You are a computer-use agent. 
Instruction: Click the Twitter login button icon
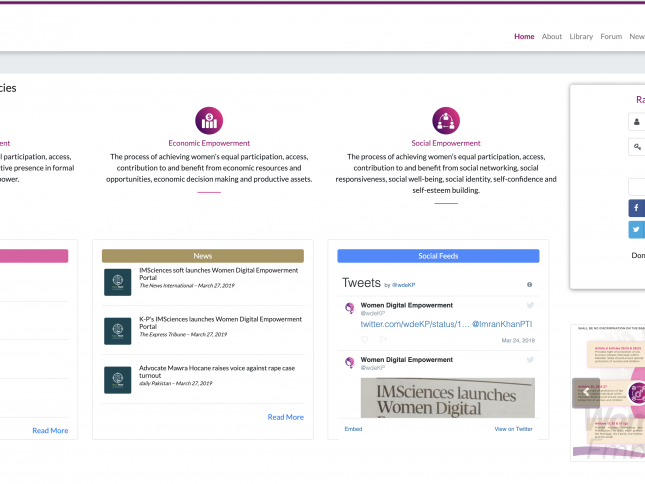pyautogui.click(x=637, y=230)
